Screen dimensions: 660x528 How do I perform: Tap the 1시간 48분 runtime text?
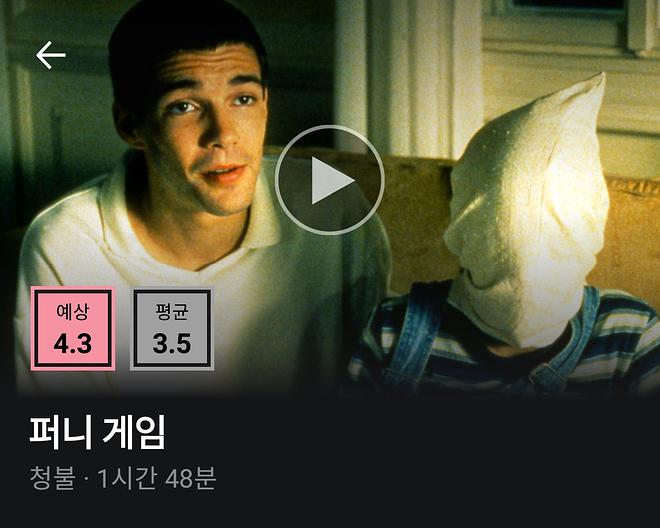(x=157, y=478)
